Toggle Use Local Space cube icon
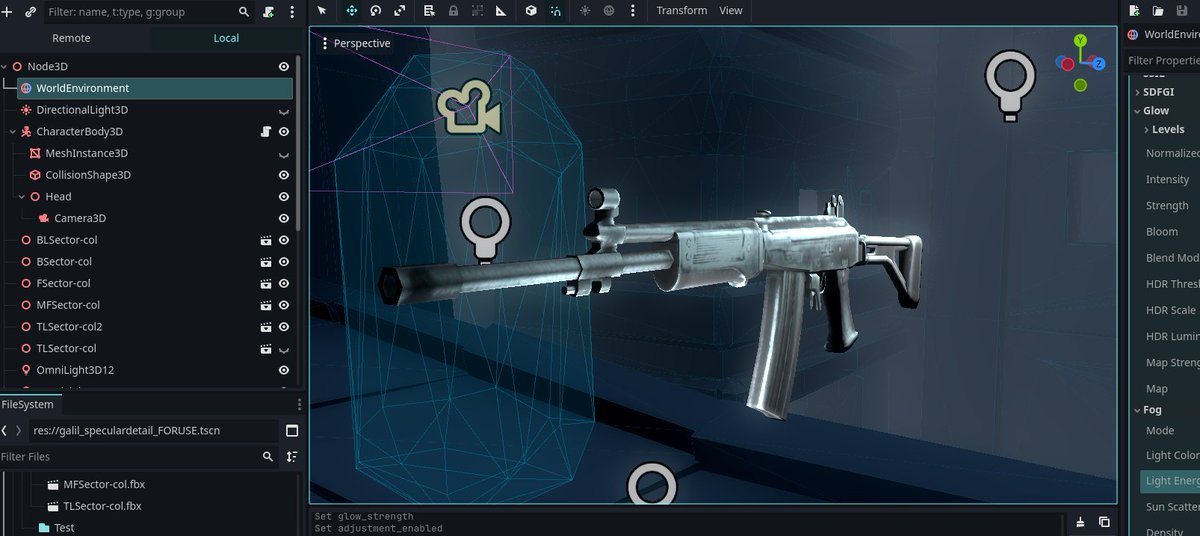The width and height of the screenshot is (1200, 536). tap(531, 11)
